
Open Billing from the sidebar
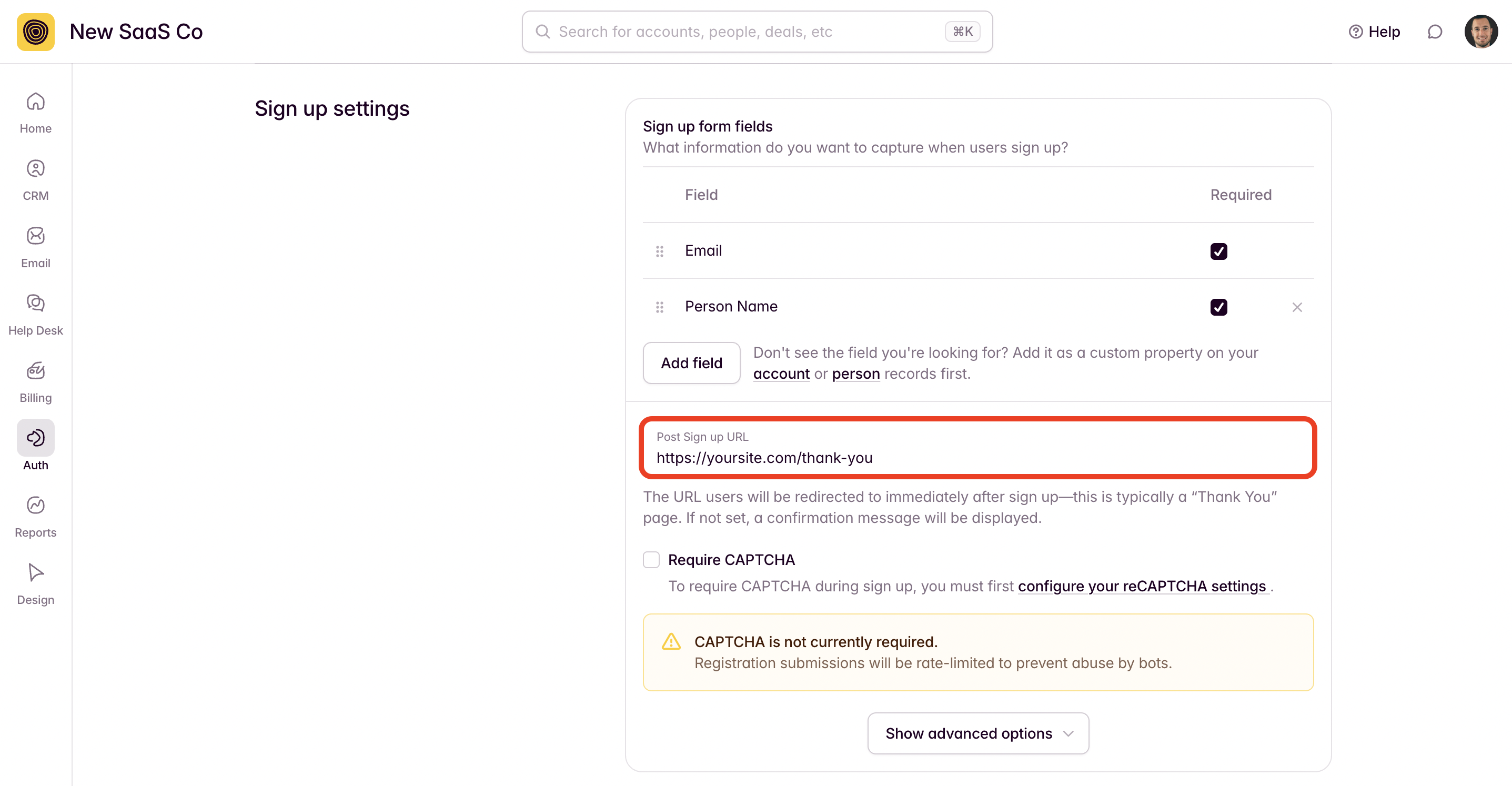(35, 382)
